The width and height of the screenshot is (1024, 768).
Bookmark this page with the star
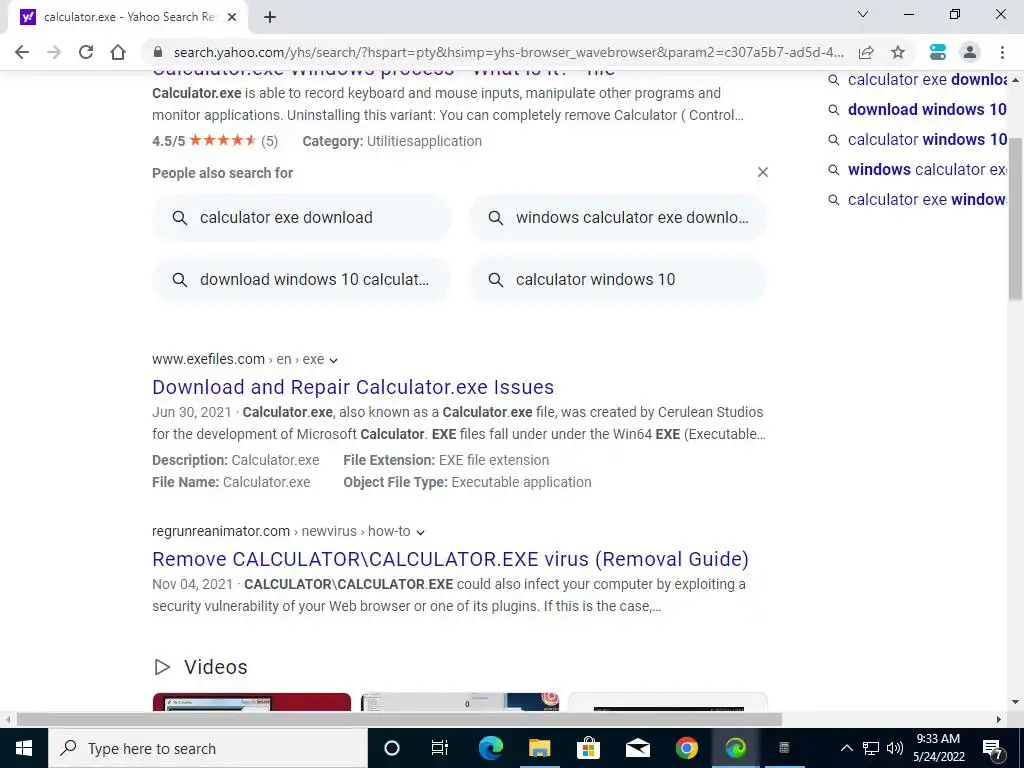[898, 52]
